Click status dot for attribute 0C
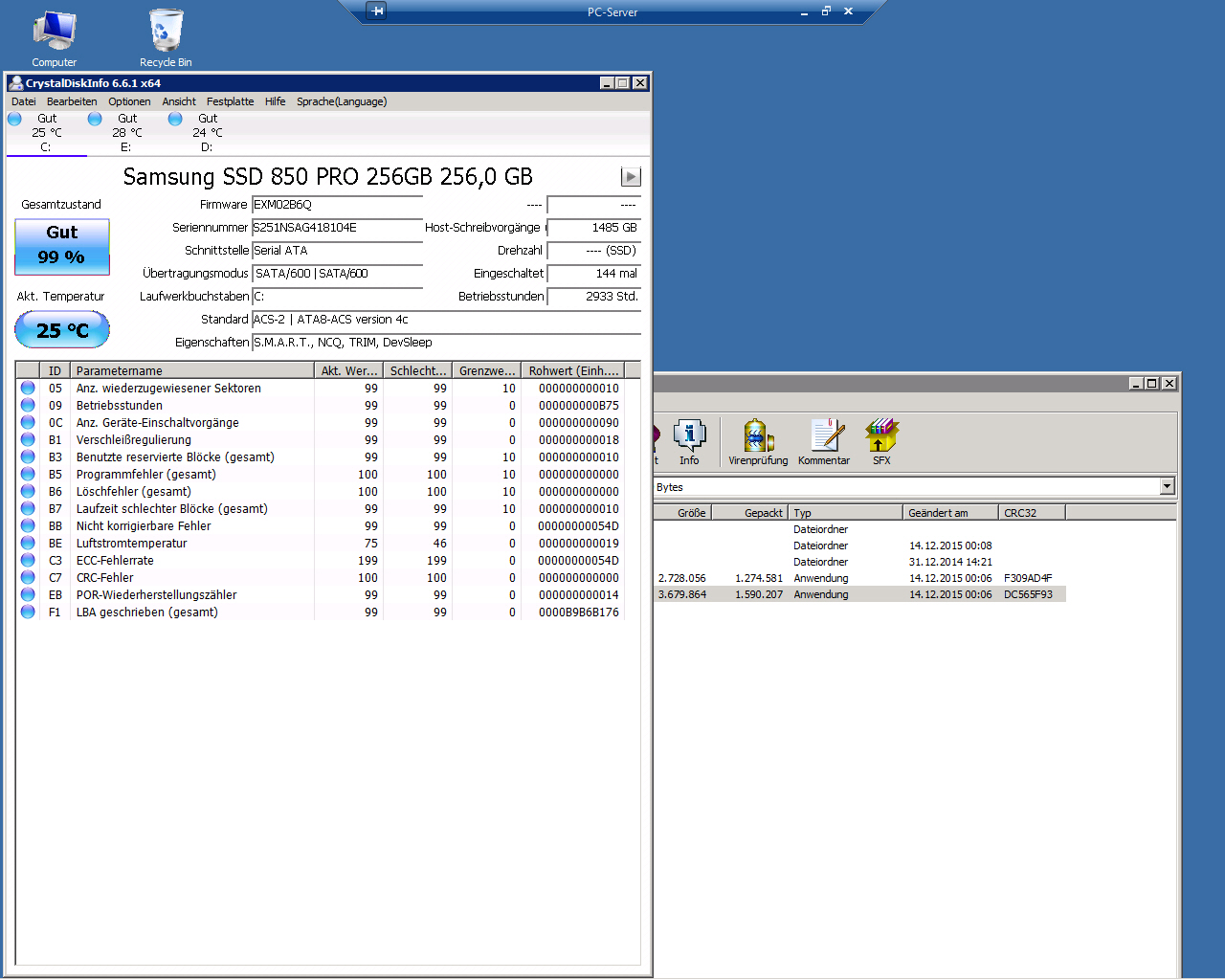Screen dimensions: 1225x980 [28, 422]
